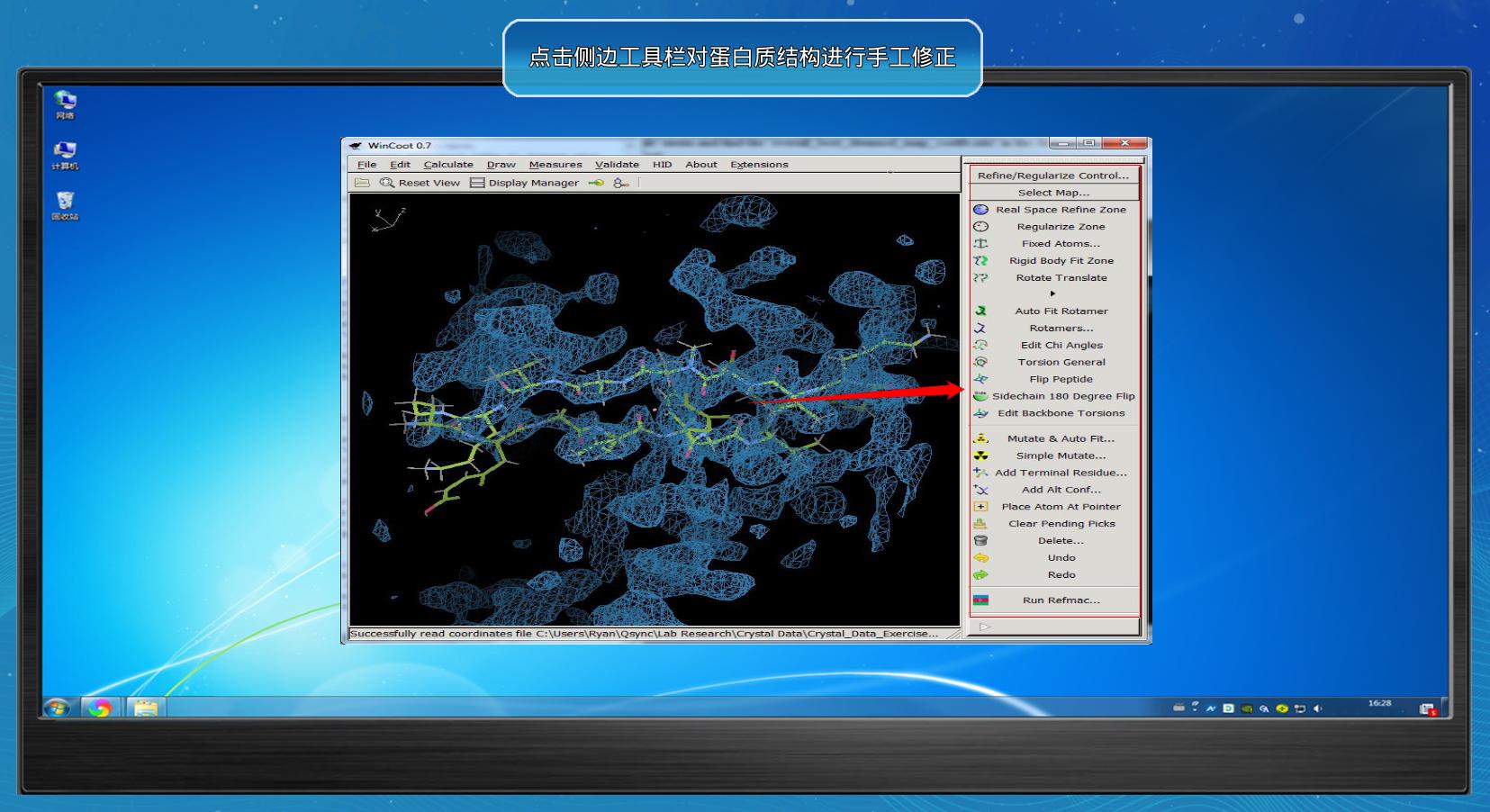Expand the arrow at the sidebar bottom
Image resolution: width=1490 pixels, height=812 pixels.
[985, 627]
